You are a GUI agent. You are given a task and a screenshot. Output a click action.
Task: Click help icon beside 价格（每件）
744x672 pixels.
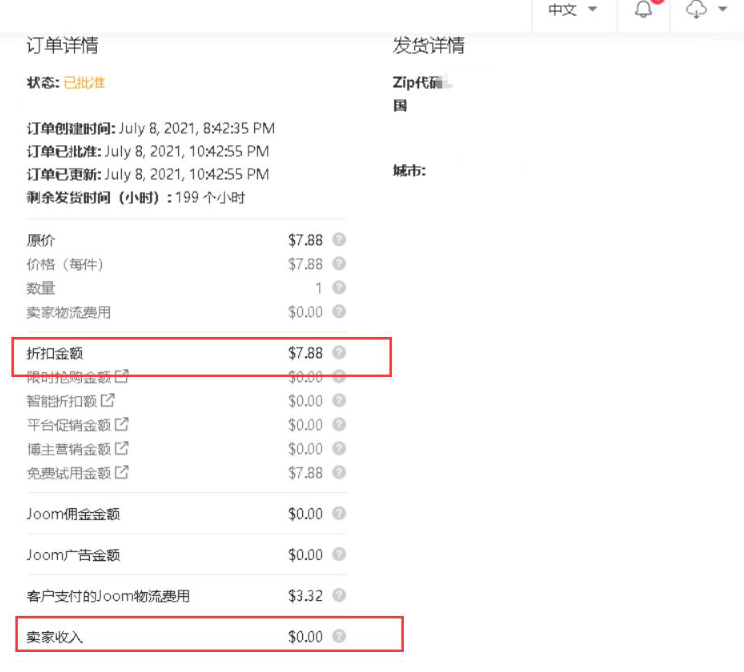(x=339, y=264)
